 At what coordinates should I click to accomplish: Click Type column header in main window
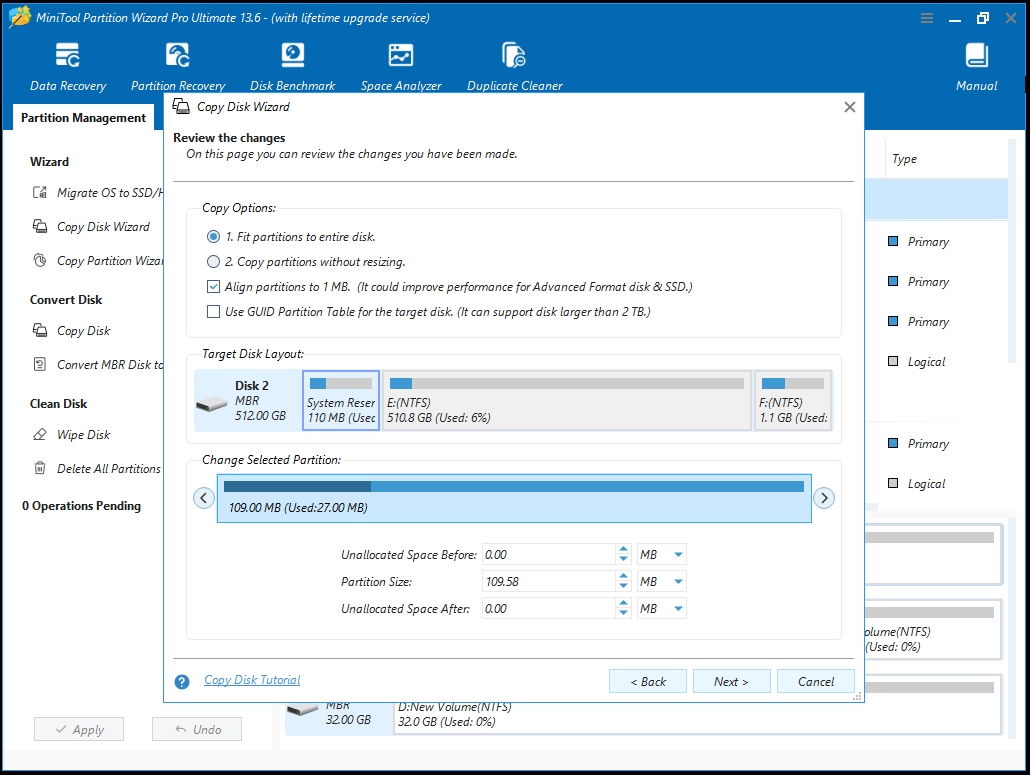904,159
